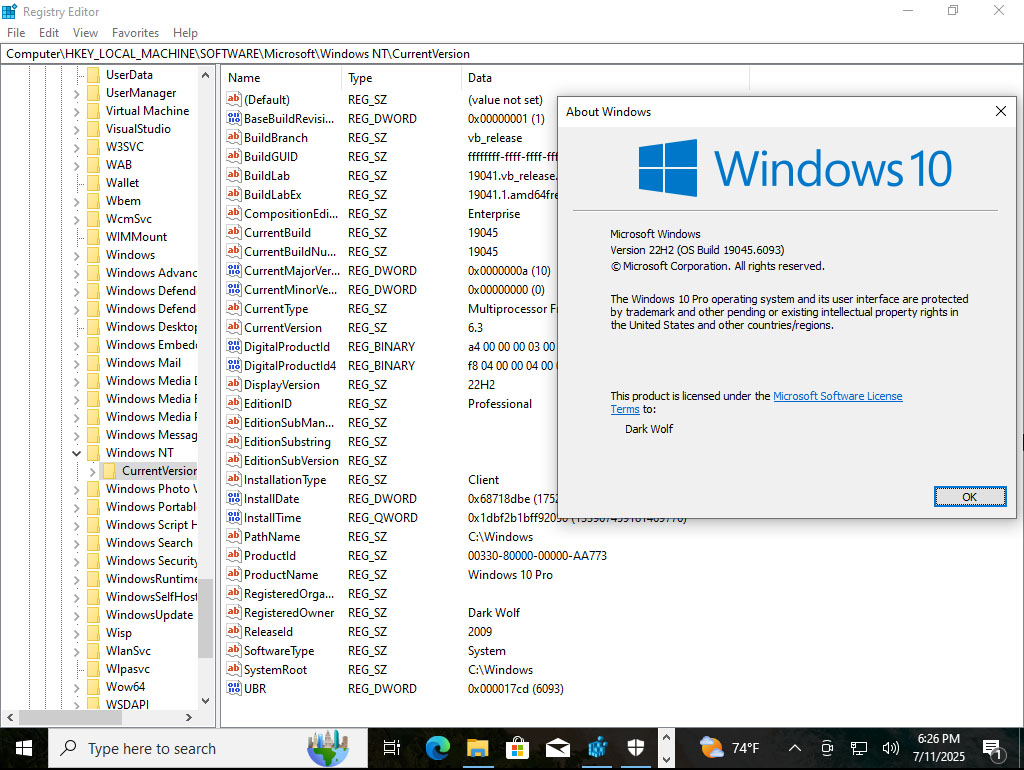The image size is (1024, 770).
Task: Click the tree pane horizontal scrollbar thumb
Action: (x=70, y=717)
